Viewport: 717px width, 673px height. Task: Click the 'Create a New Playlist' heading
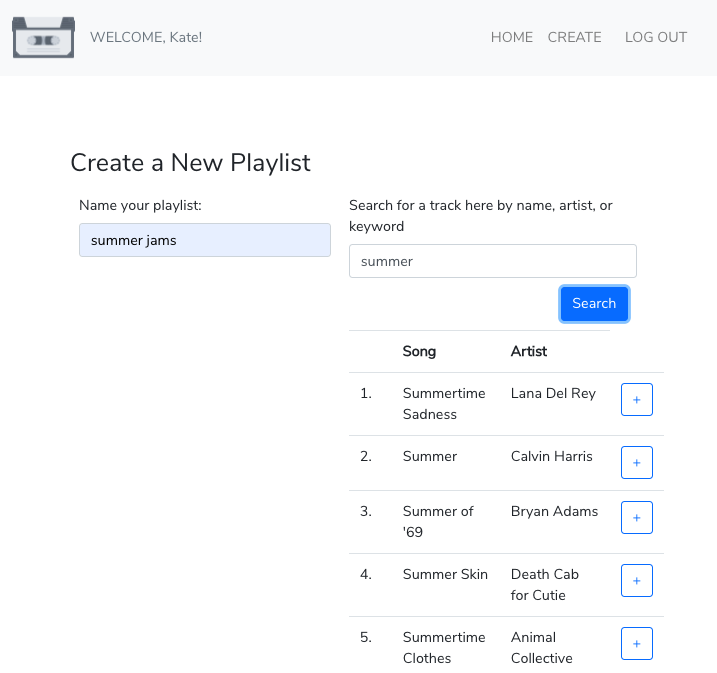[x=190, y=163]
